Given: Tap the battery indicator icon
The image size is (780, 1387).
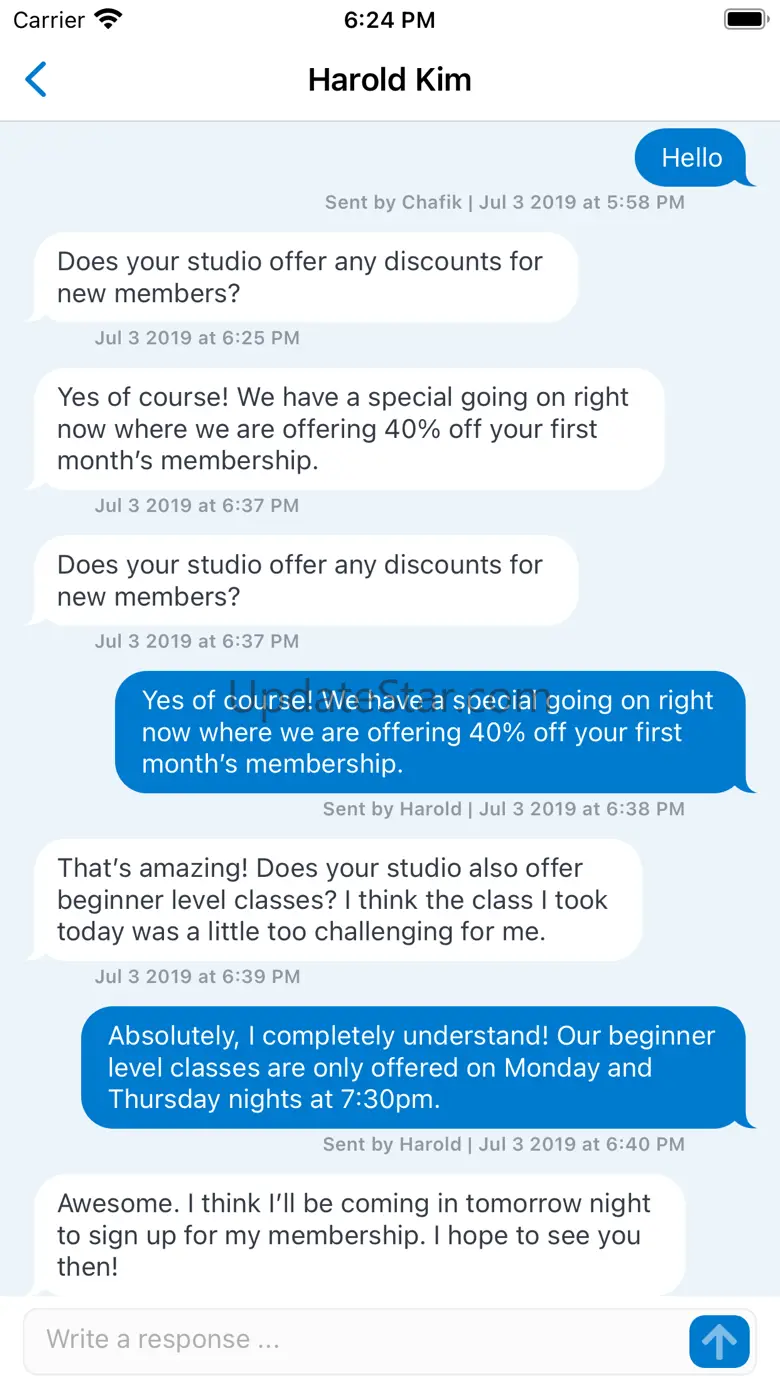Looking at the screenshot, I should coord(745,19).
